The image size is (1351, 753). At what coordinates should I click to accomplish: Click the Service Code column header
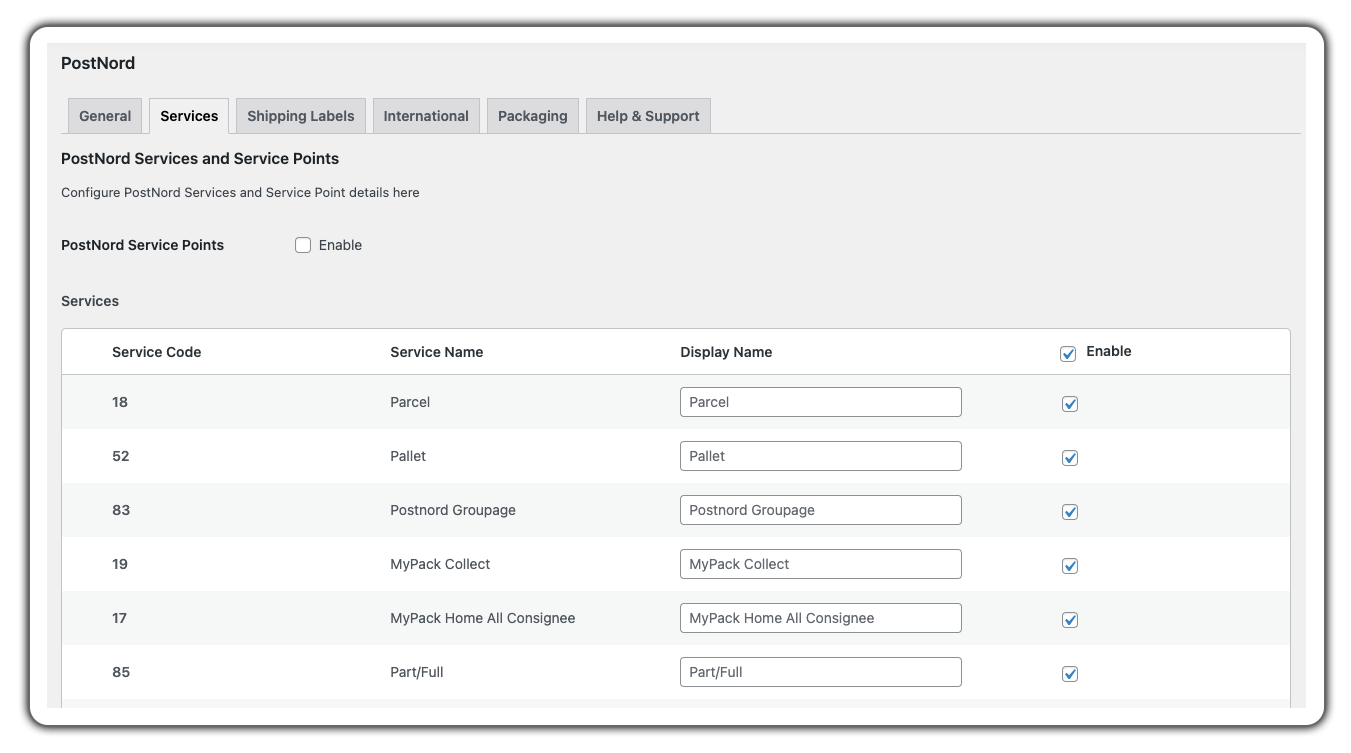pyautogui.click(x=157, y=352)
